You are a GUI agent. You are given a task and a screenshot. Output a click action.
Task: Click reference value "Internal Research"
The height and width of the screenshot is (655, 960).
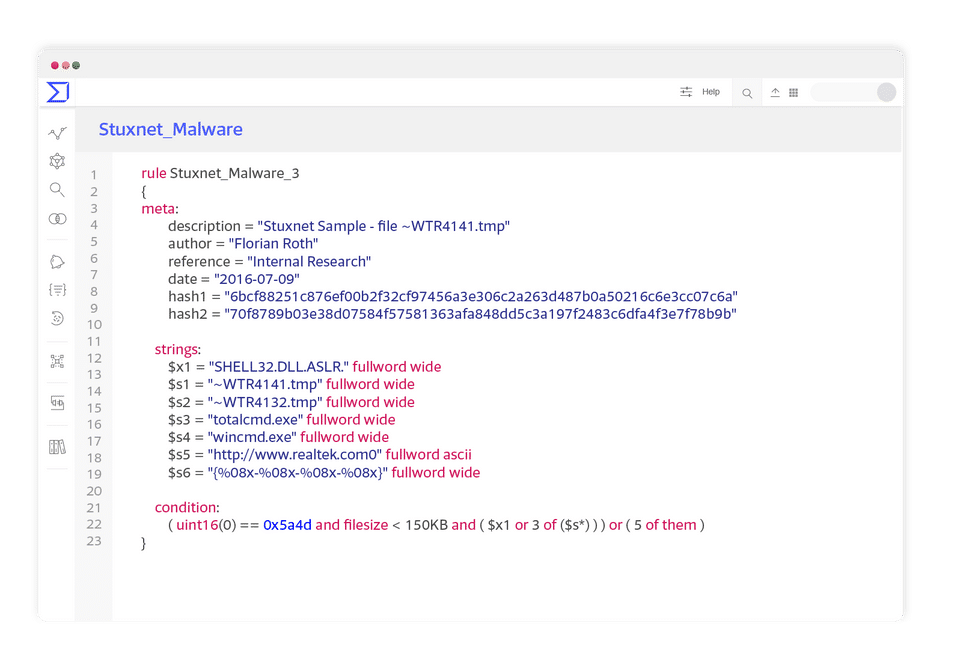(309, 261)
